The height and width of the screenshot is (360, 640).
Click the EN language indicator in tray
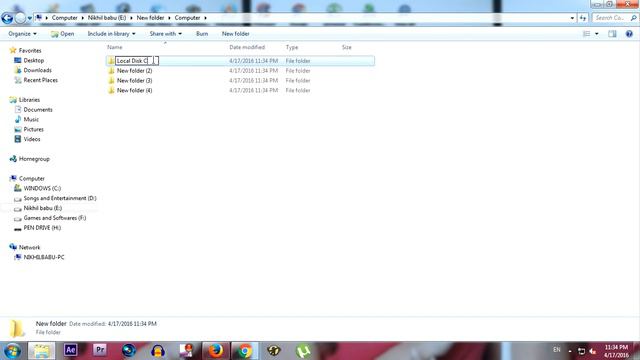(556, 350)
